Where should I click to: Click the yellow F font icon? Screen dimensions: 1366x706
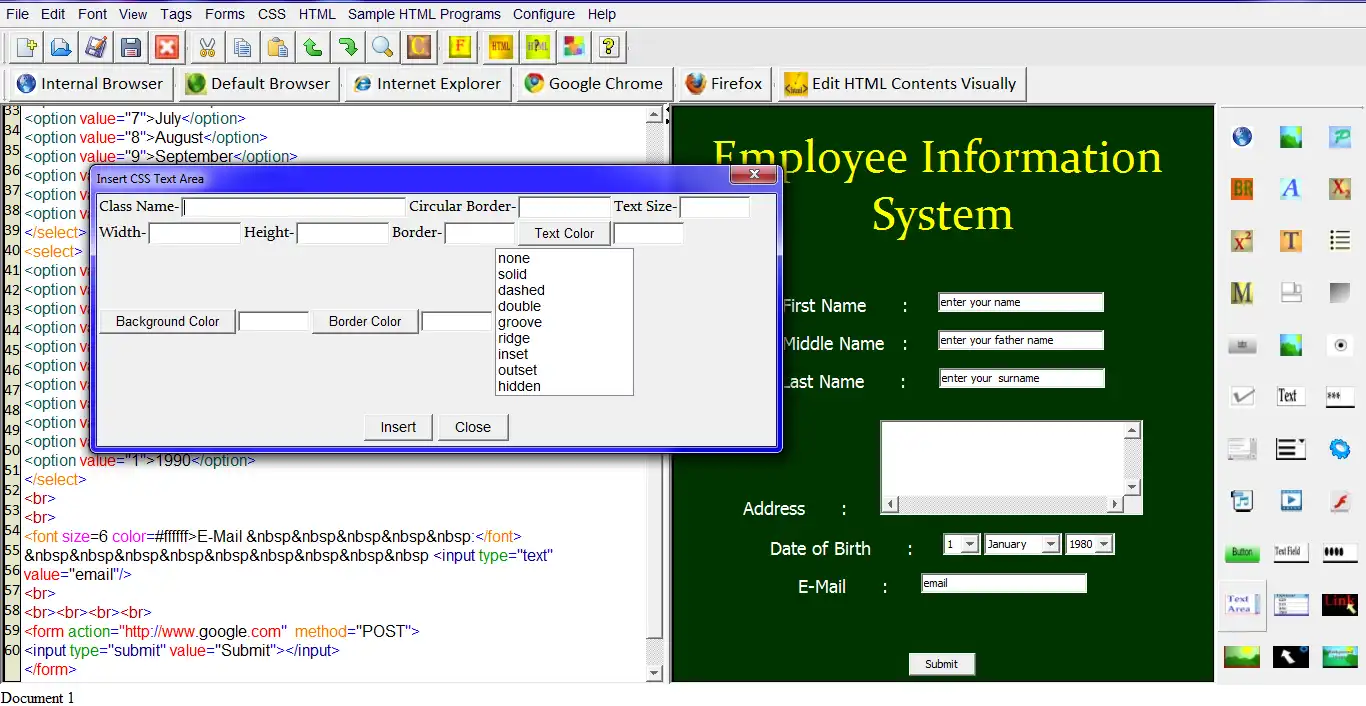tap(459, 47)
